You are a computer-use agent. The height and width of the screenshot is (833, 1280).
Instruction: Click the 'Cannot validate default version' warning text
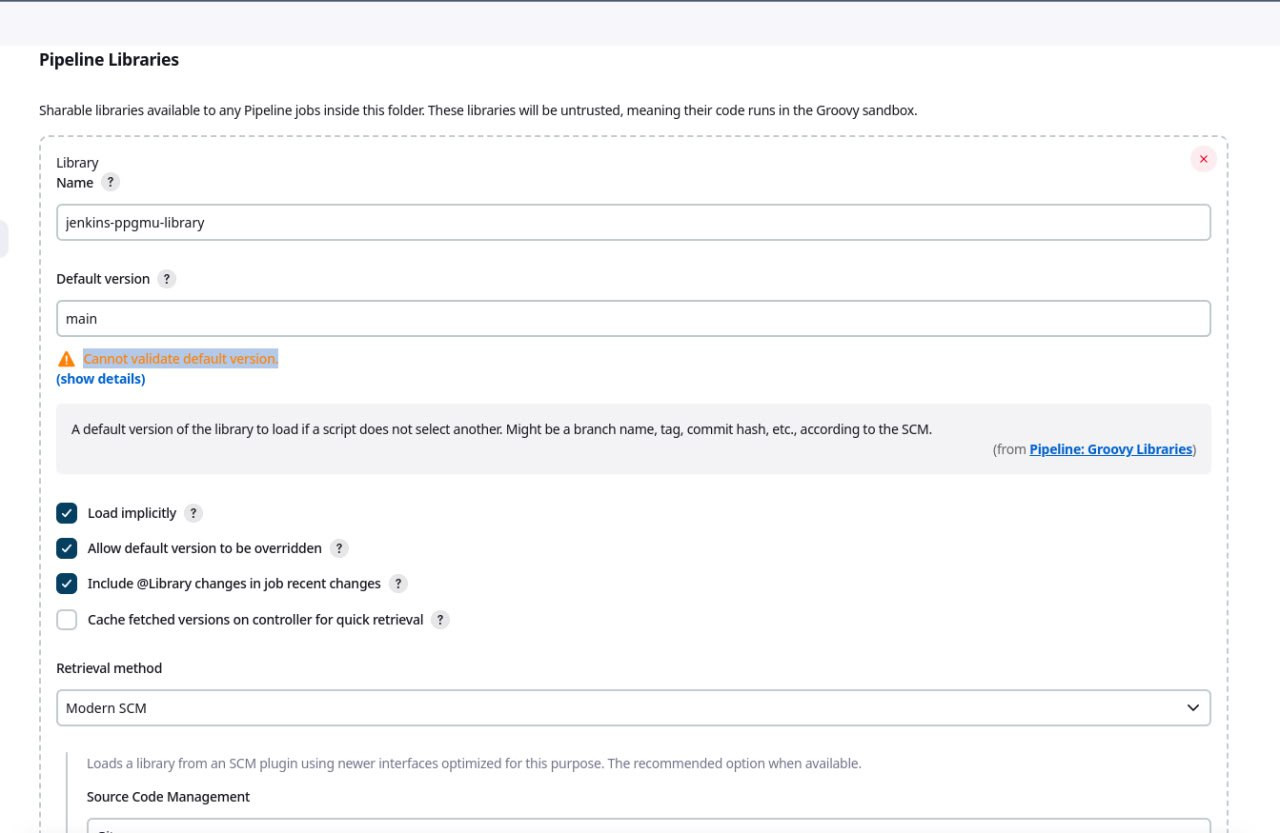coord(180,359)
